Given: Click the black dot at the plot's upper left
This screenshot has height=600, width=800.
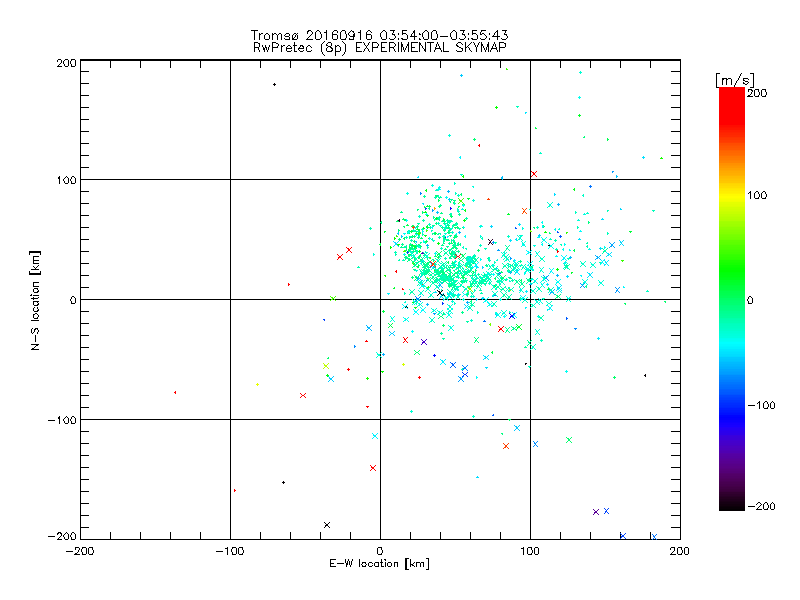Looking at the screenshot, I should click(274, 85).
